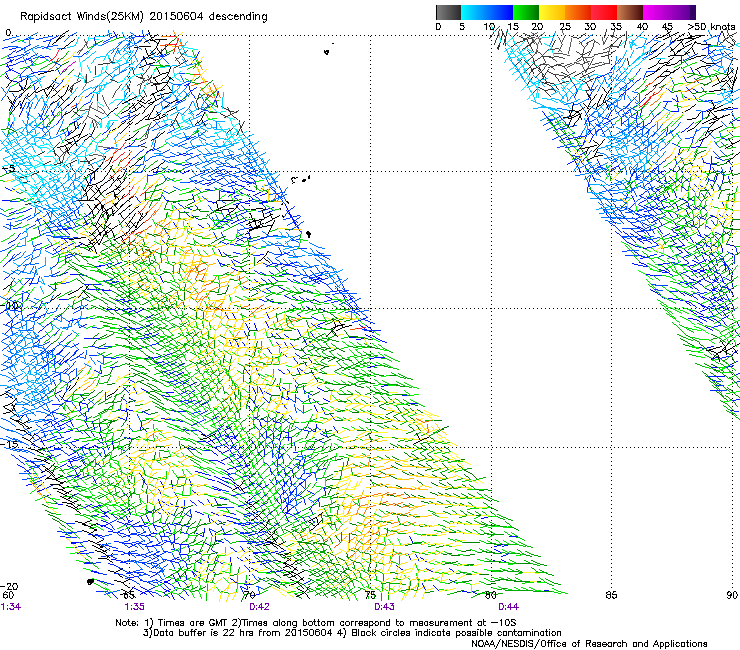Select the purple '1:35' time stamp

click(135, 607)
